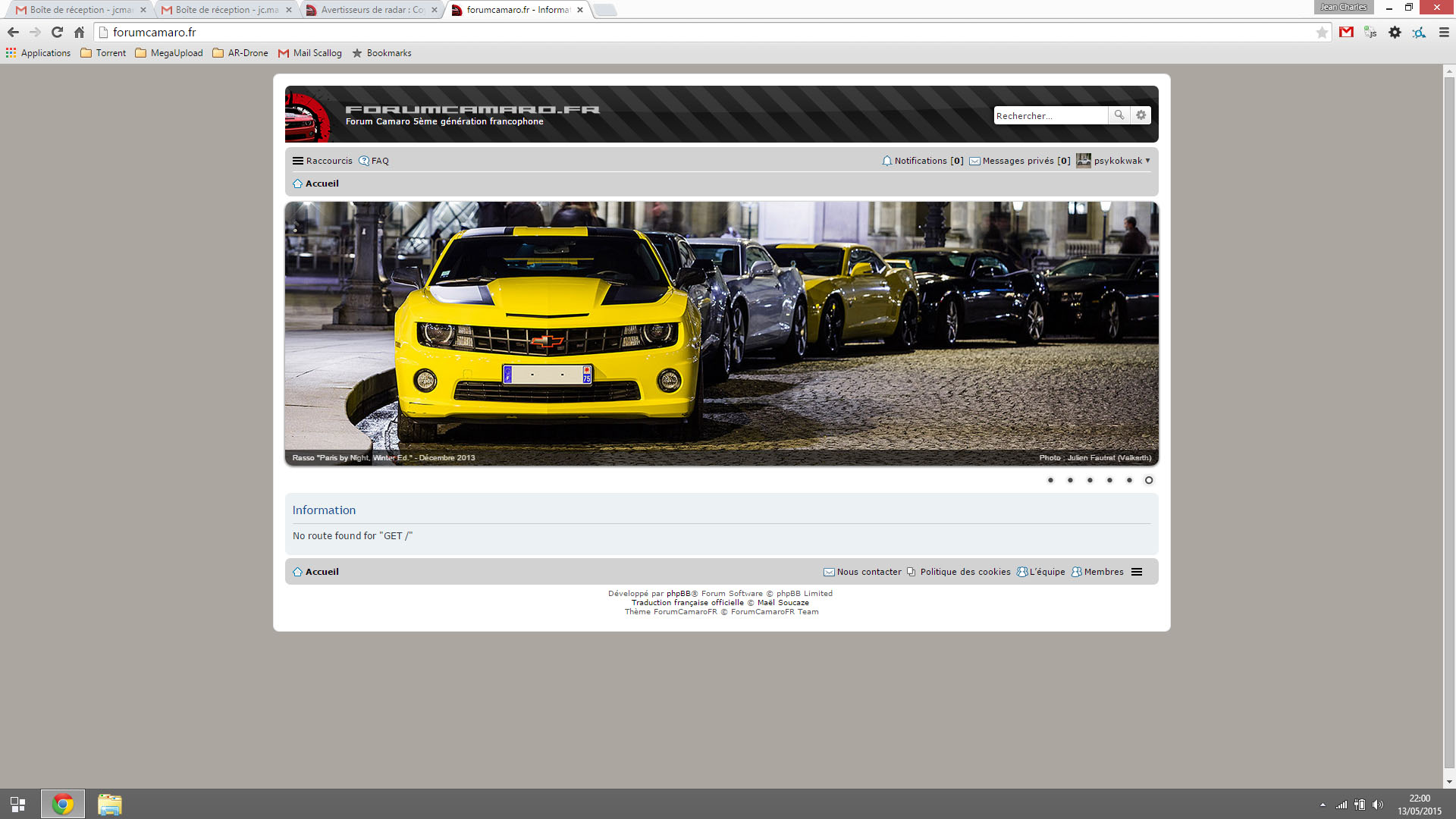Expand the Raccourcis quick links menu
The height and width of the screenshot is (819, 1456).
pyautogui.click(x=322, y=161)
